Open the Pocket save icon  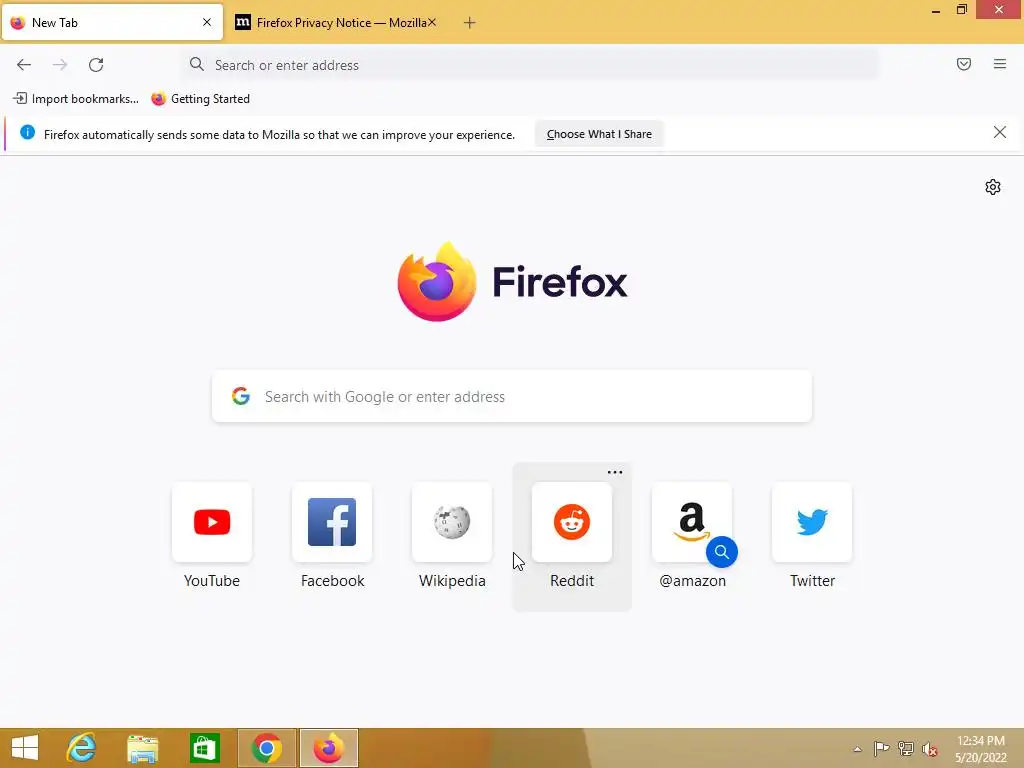pos(964,64)
